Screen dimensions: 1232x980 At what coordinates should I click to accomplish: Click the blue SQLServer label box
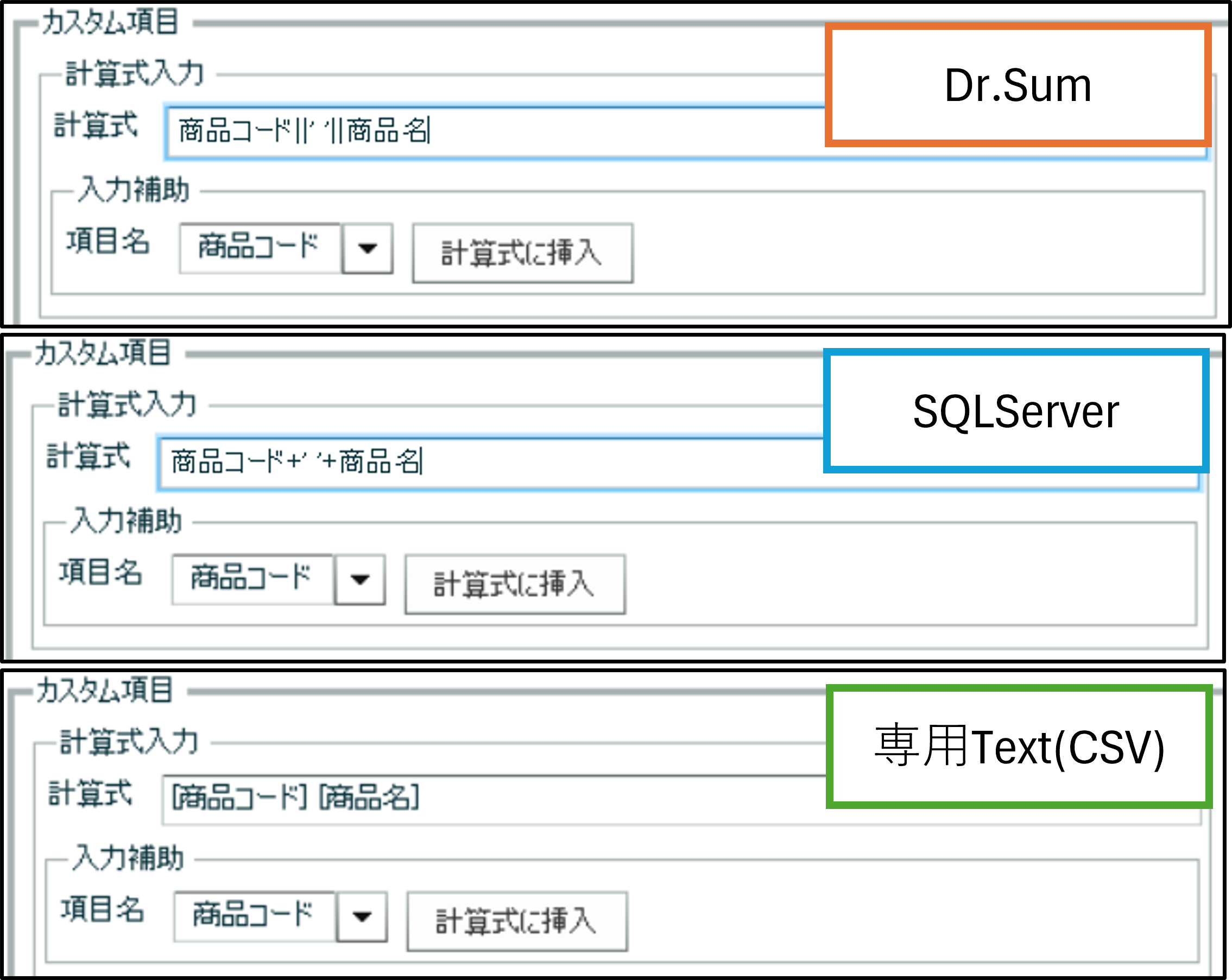[x=1015, y=412]
